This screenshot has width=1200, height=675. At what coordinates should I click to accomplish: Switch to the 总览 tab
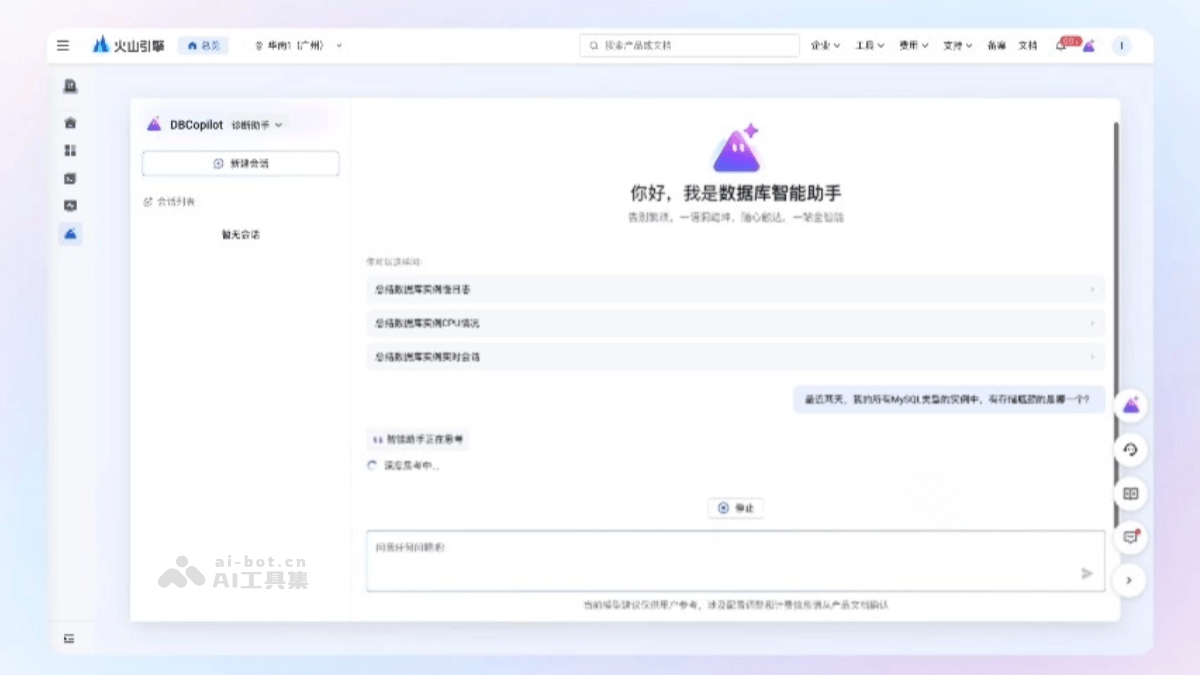click(x=203, y=44)
